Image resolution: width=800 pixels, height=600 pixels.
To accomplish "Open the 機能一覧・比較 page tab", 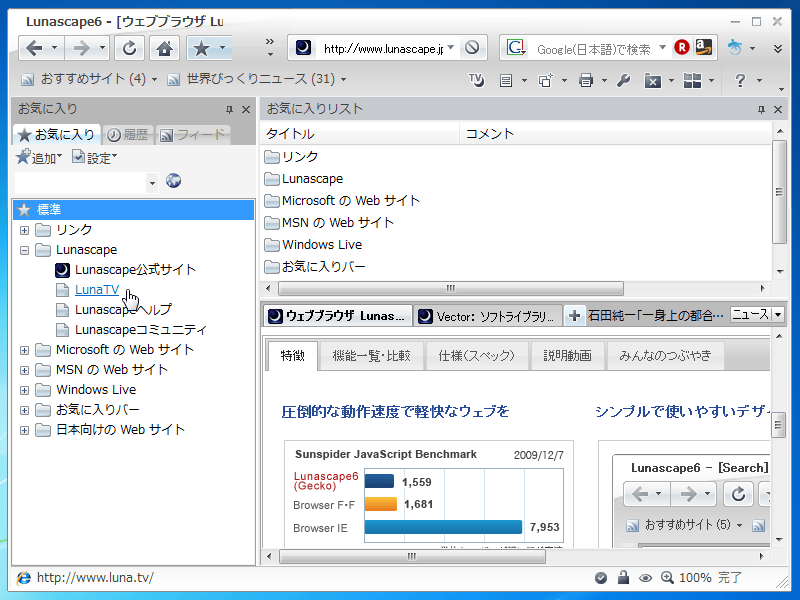I will (371, 356).
